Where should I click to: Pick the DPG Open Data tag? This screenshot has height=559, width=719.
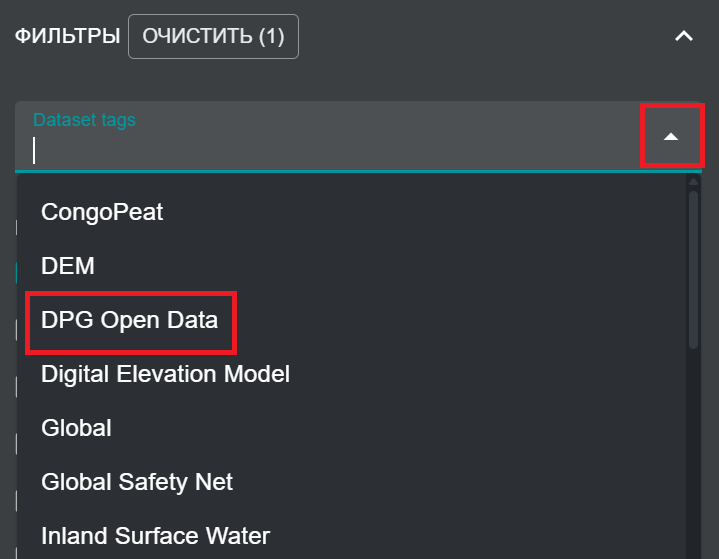[129, 321]
